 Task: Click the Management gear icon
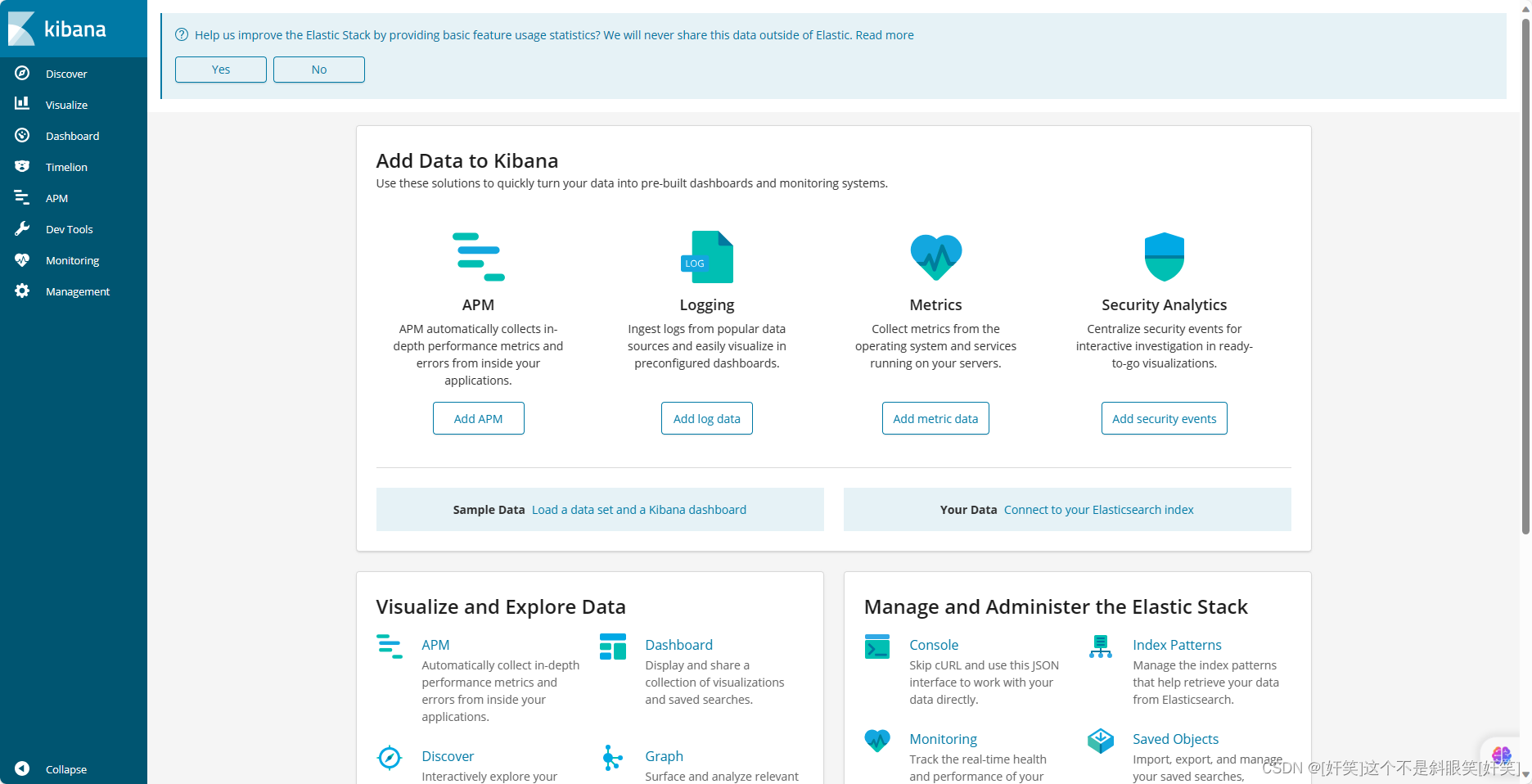tap(22, 291)
